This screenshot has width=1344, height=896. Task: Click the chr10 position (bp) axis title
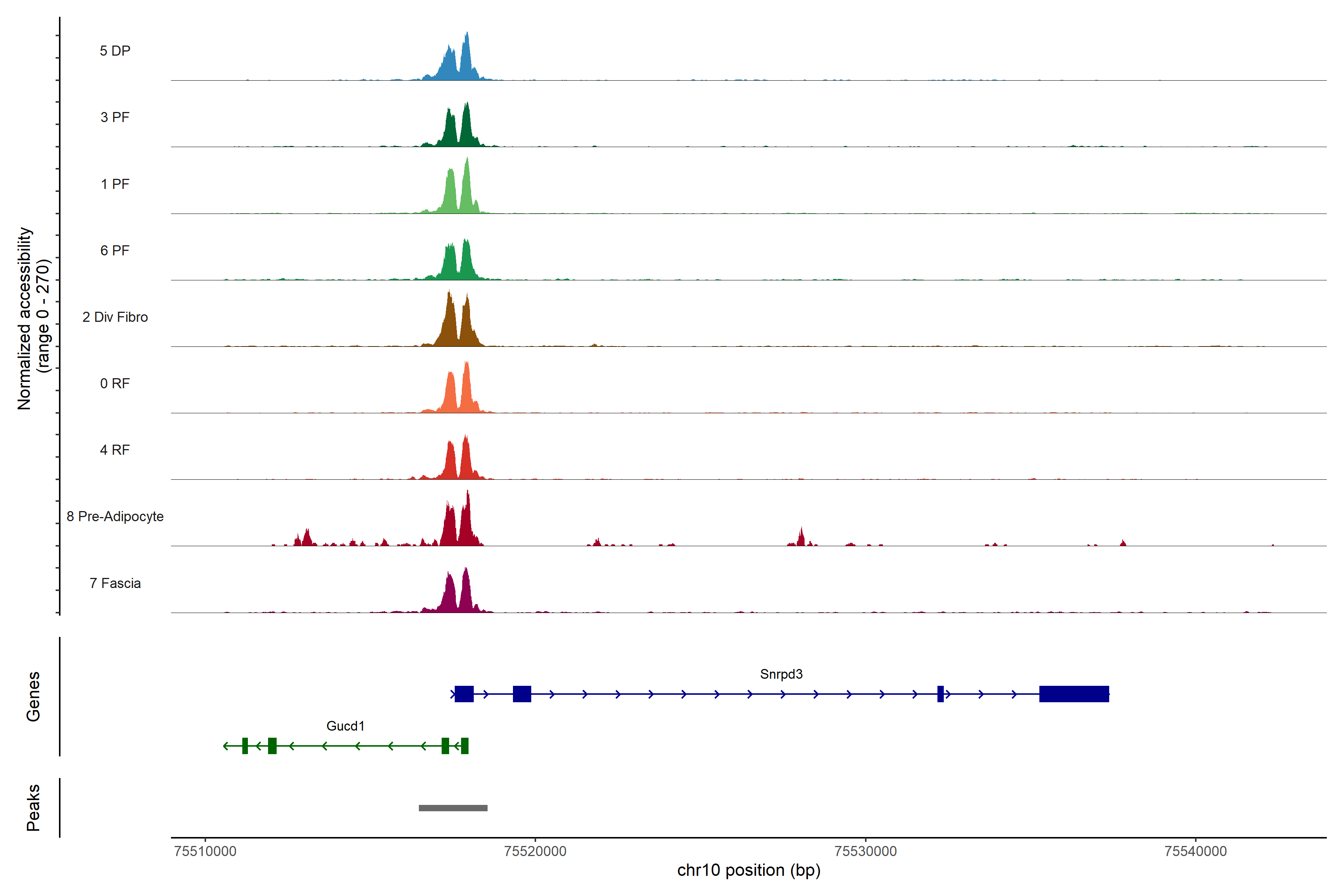[x=749, y=870]
